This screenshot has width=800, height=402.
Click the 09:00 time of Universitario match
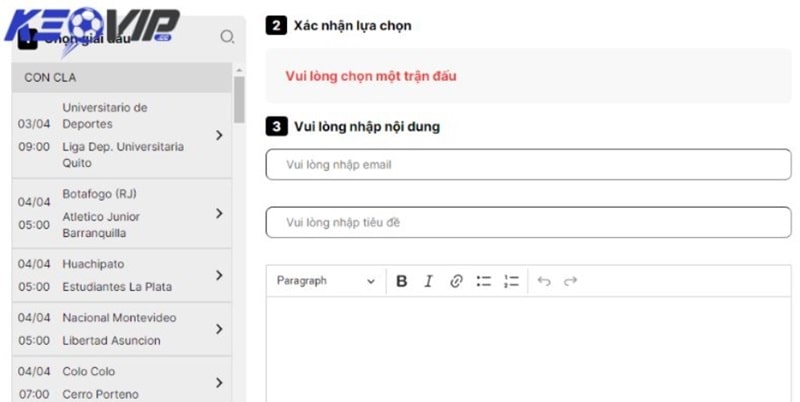[34, 147]
